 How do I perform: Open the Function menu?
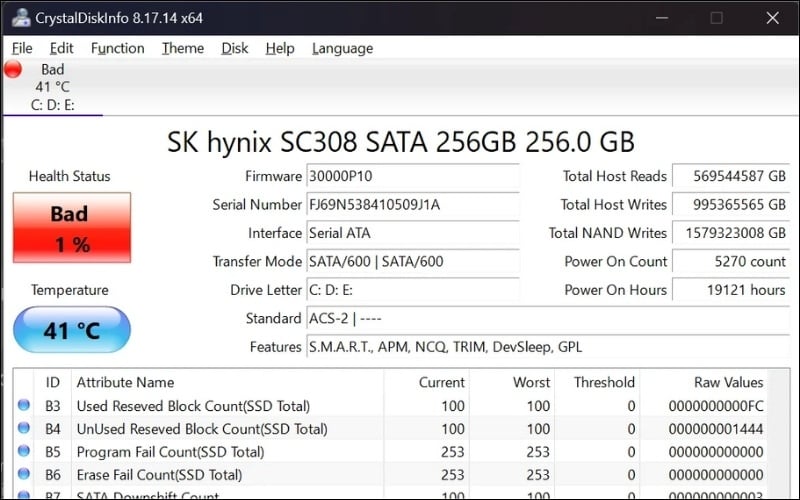[x=117, y=48]
